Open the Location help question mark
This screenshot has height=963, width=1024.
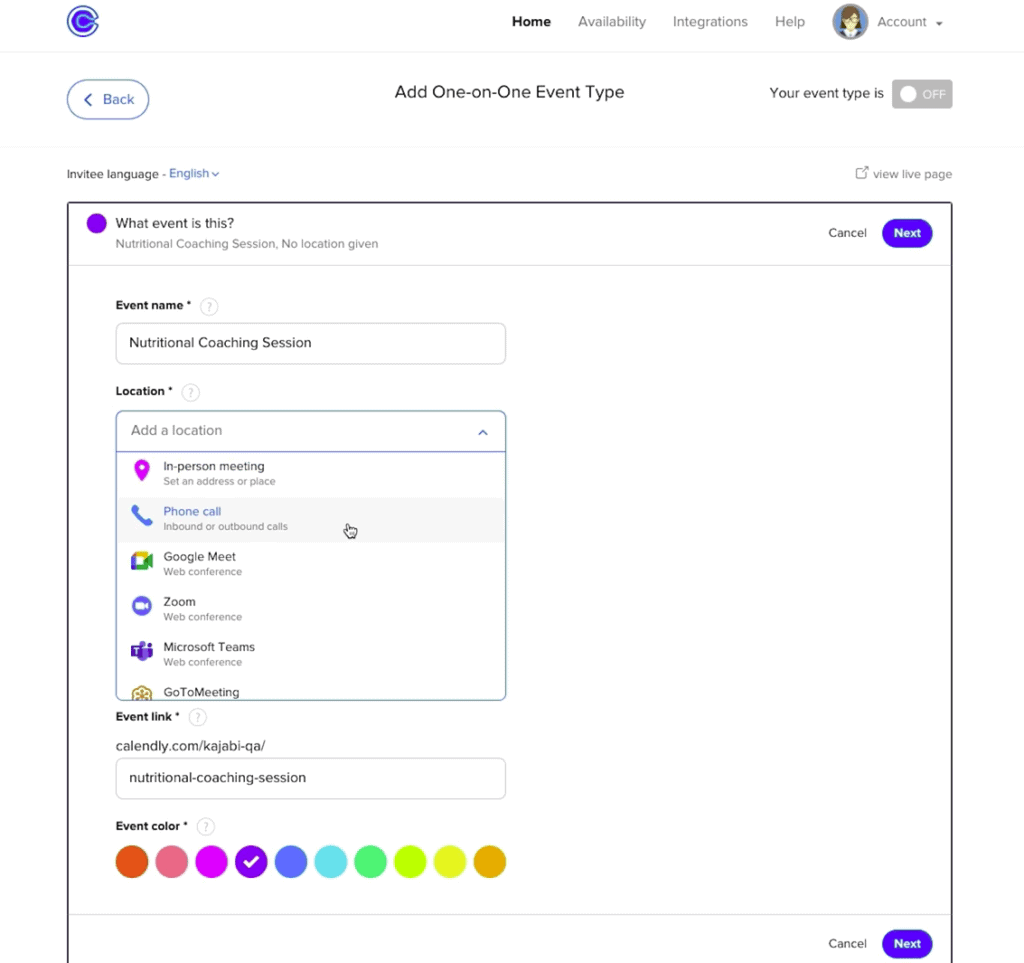(190, 392)
